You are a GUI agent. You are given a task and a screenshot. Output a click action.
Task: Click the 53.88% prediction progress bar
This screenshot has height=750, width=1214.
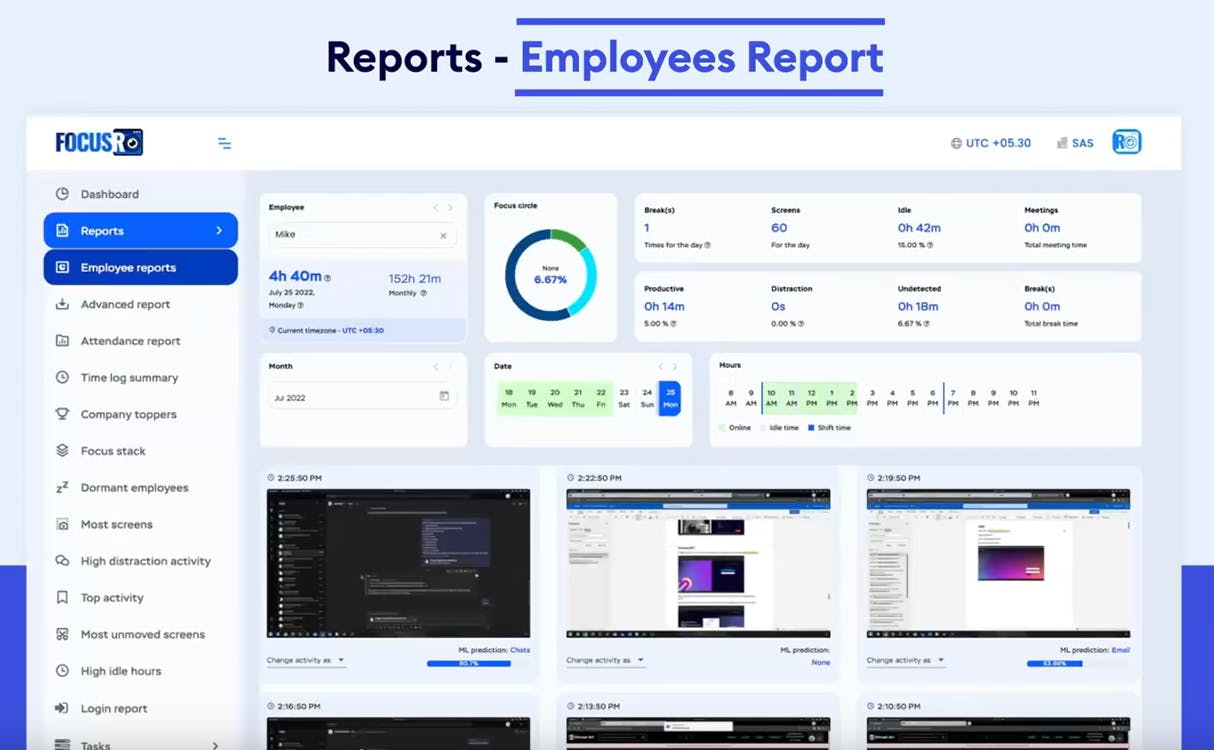[1054, 663]
